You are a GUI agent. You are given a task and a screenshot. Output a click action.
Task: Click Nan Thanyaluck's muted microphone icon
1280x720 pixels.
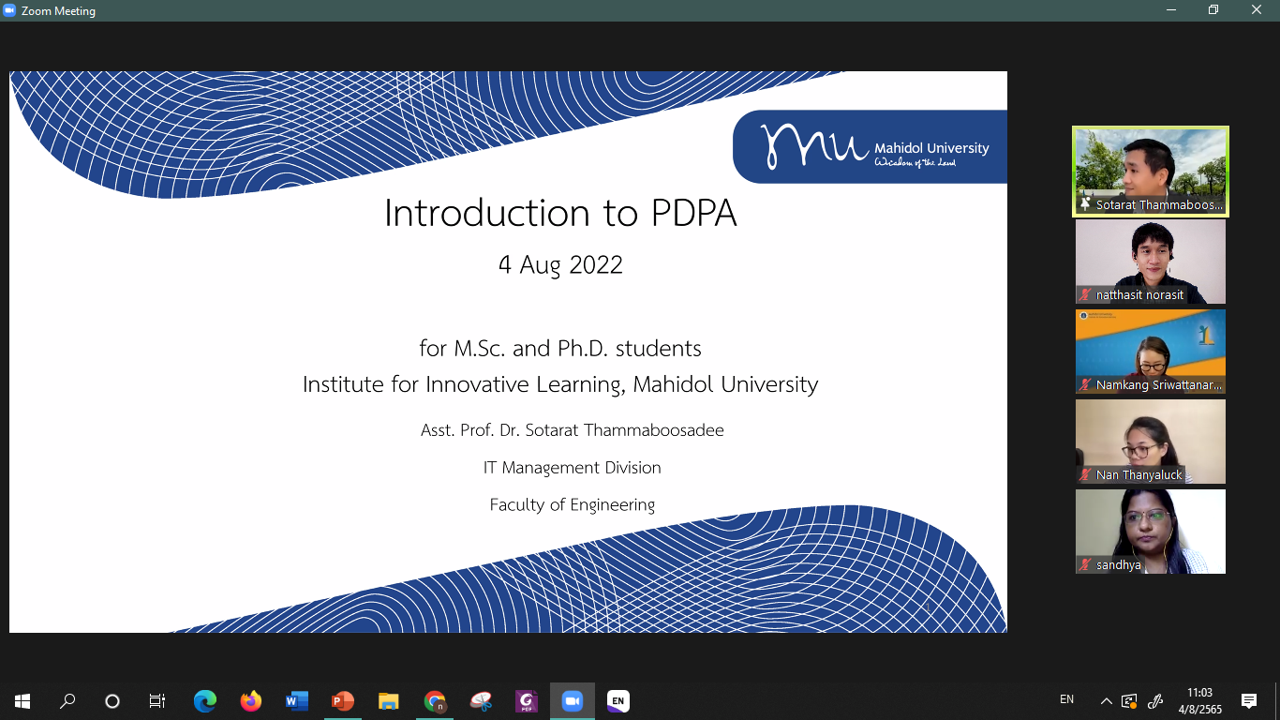[1085, 475]
